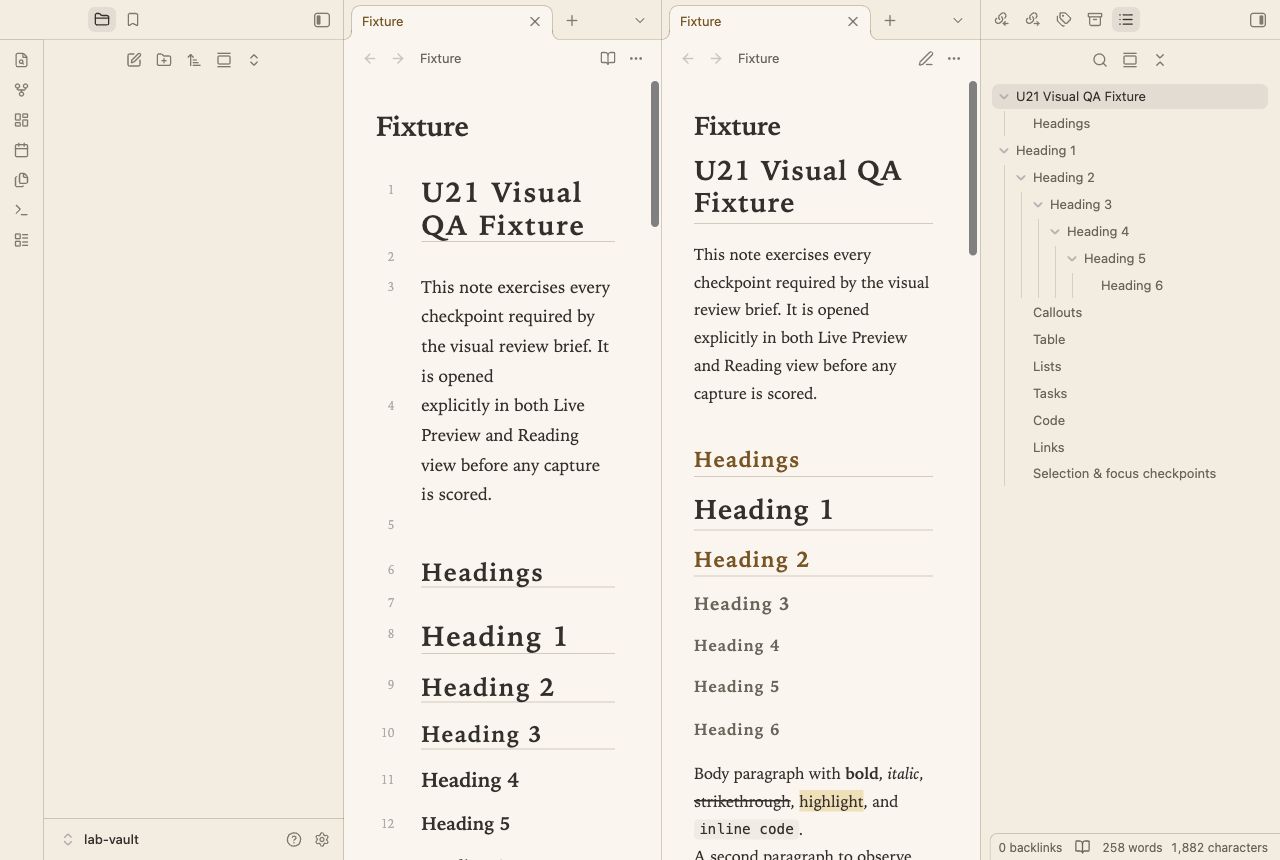The image size is (1280, 860).
Task: Open vault settings gear
Action: tap(322, 840)
